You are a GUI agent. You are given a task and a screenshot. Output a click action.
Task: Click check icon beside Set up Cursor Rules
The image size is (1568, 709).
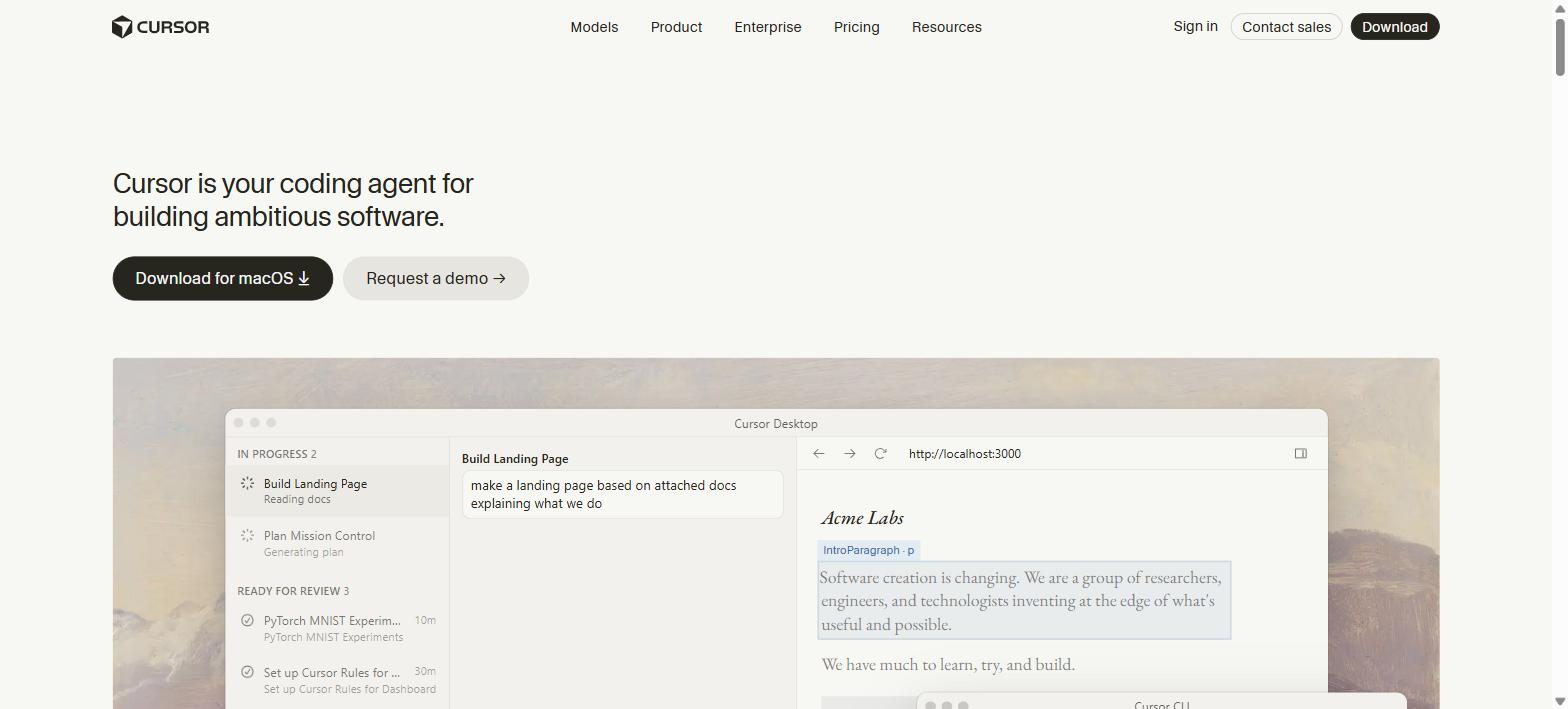click(247, 672)
